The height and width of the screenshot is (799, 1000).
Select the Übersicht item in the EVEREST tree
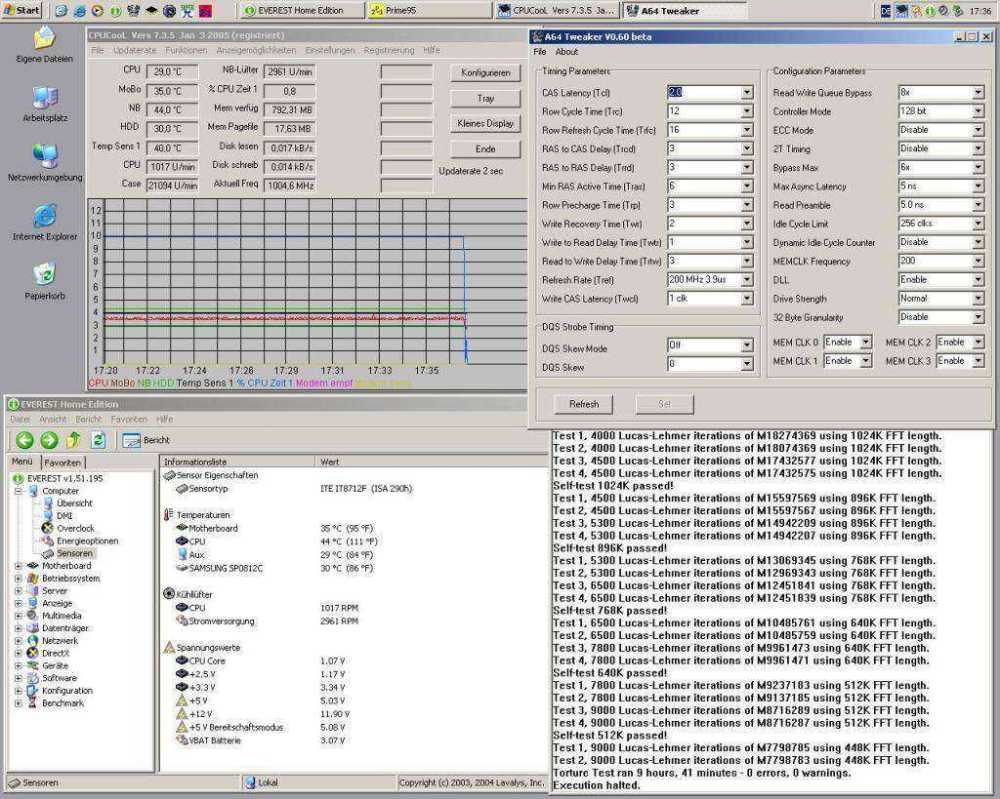[74, 503]
